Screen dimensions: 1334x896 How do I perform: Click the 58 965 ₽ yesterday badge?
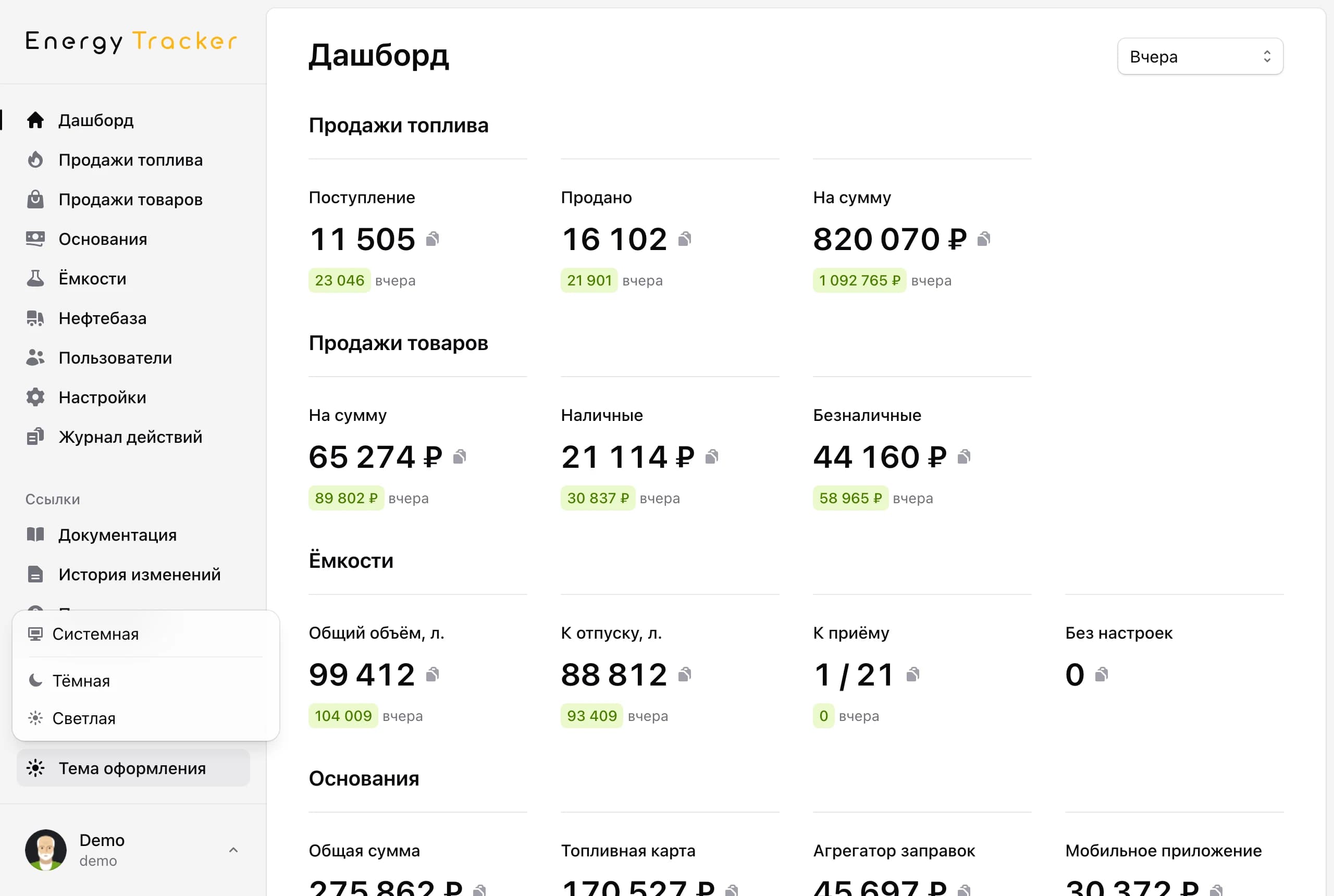pyautogui.click(x=850, y=499)
